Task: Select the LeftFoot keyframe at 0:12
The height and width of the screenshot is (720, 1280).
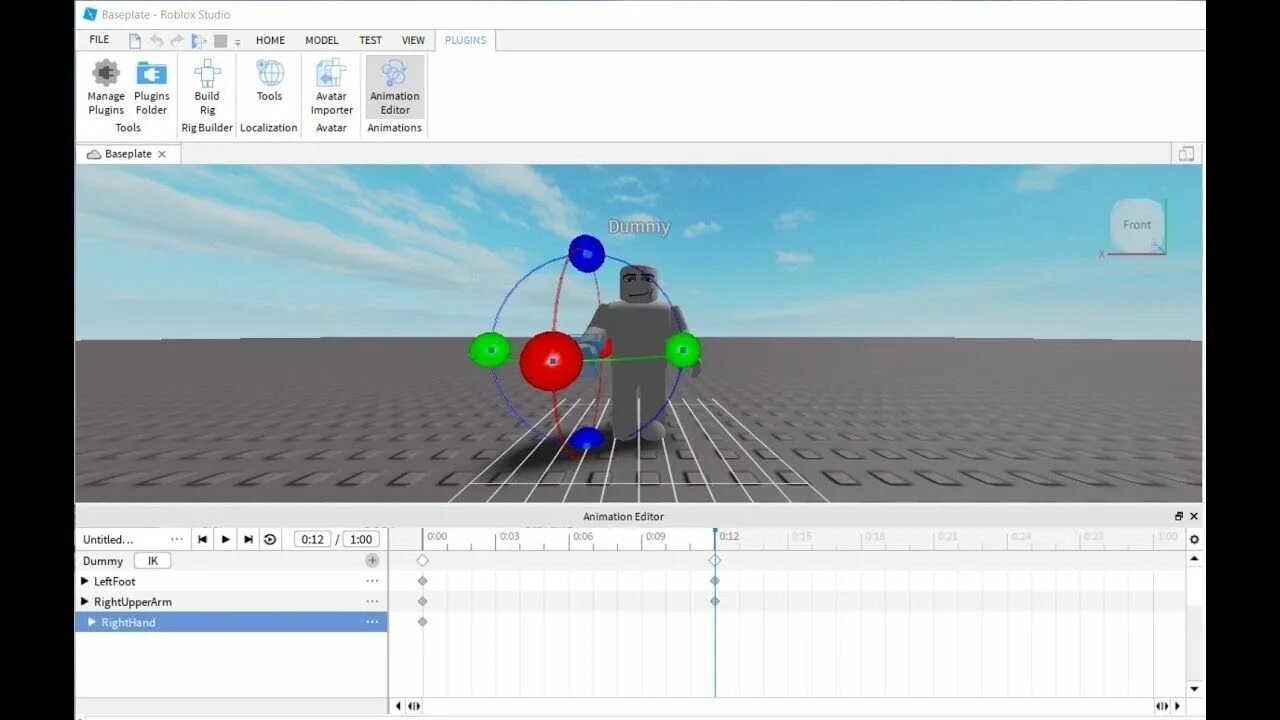Action: (x=714, y=581)
